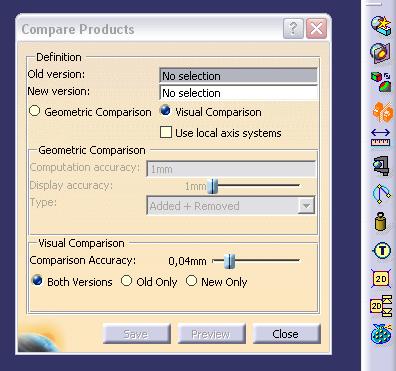The image size is (396, 371).
Task: Select the 2D view annotation icon
Action: [381, 278]
